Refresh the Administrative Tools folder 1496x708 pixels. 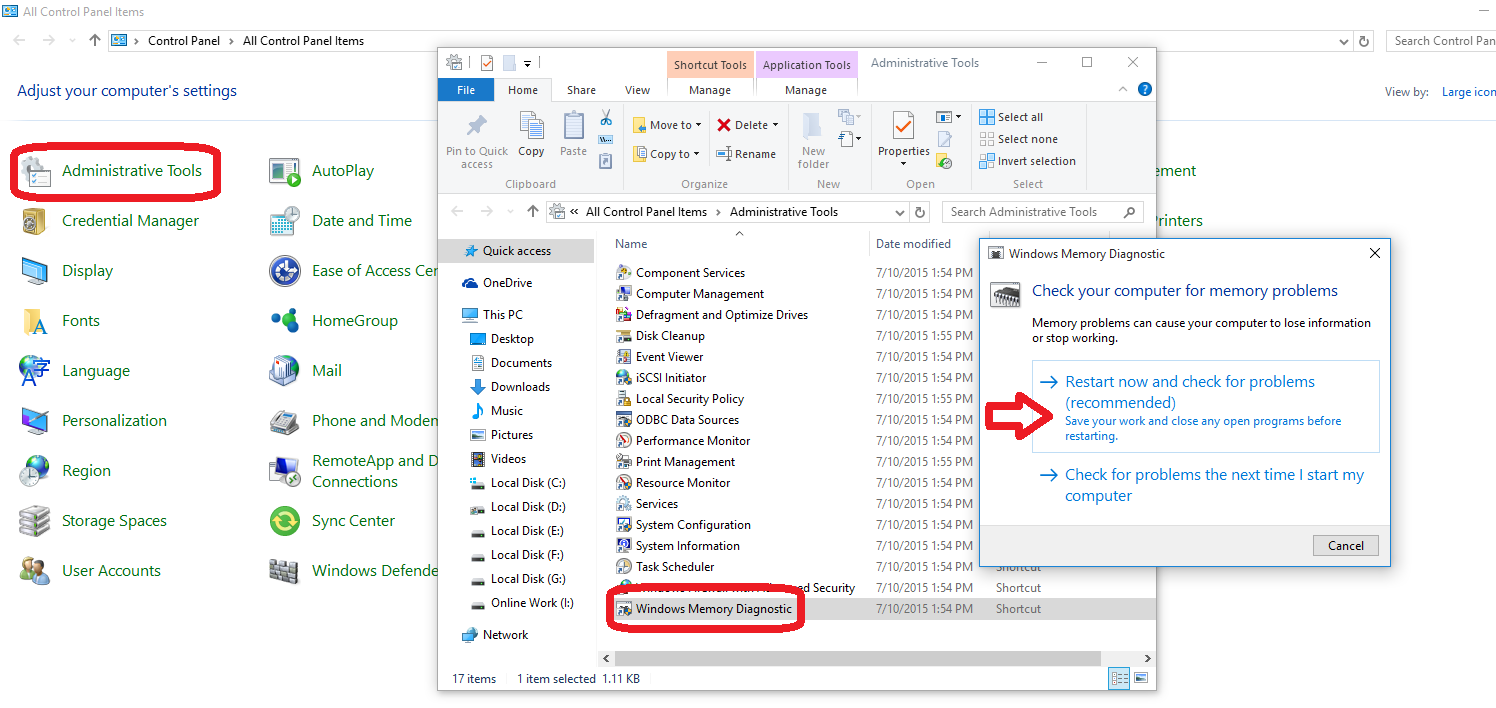tap(921, 212)
